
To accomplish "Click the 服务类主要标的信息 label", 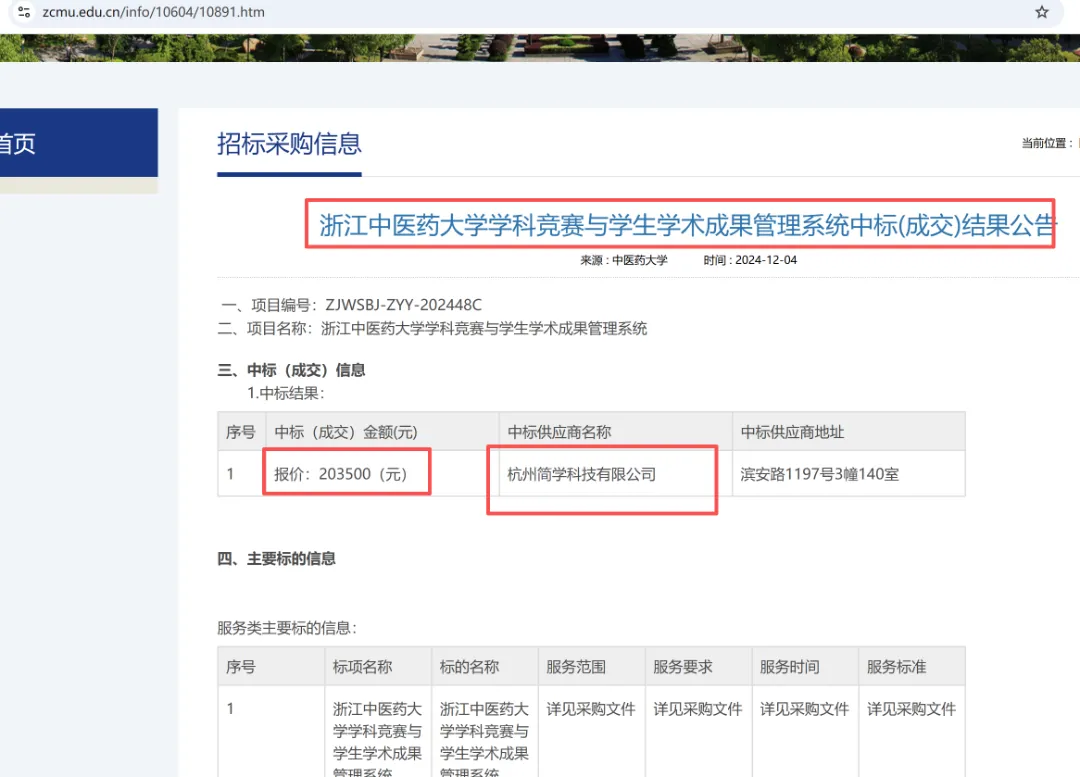I will pos(287,628).
